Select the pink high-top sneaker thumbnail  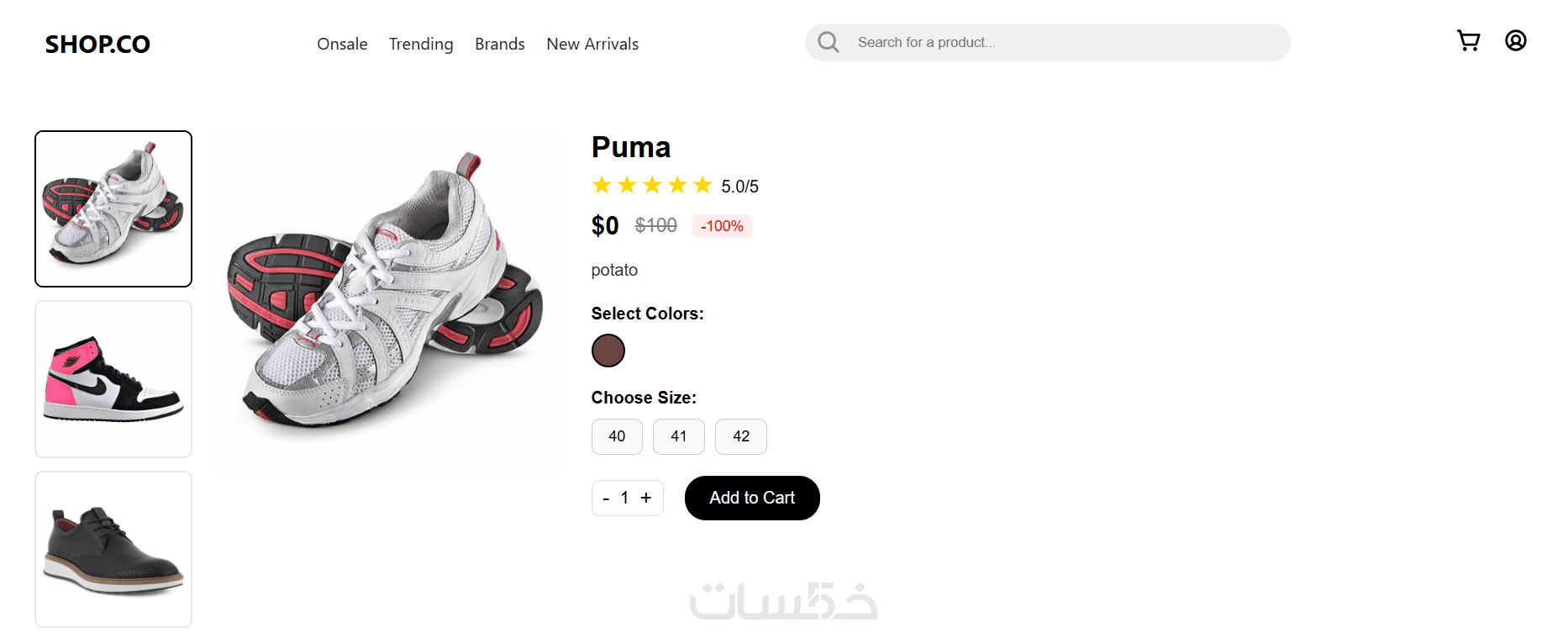tap(113, 379)
